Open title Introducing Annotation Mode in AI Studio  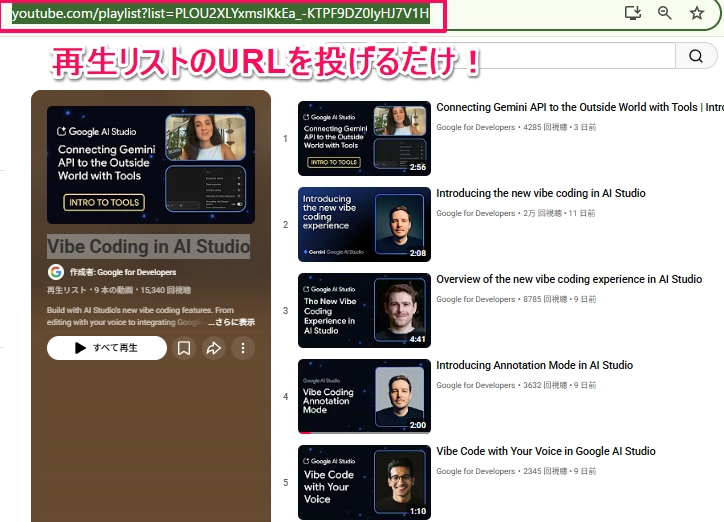tap(534, 365)
